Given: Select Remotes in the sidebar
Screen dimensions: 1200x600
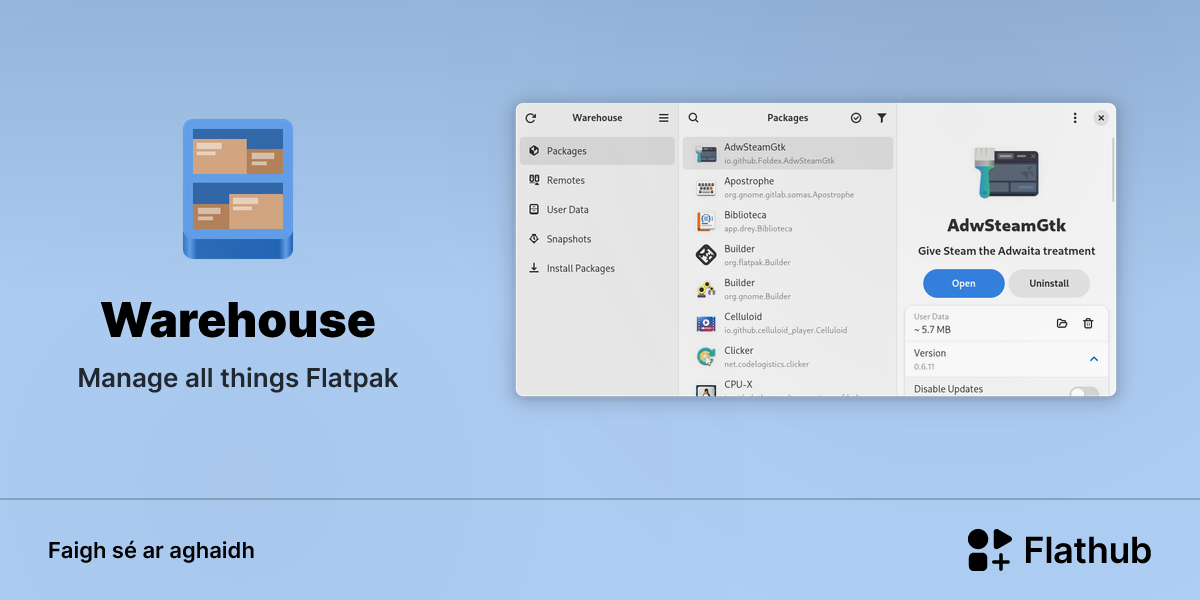Looking at the screenshot, I should pyautogui.click(x=597, y=180).
